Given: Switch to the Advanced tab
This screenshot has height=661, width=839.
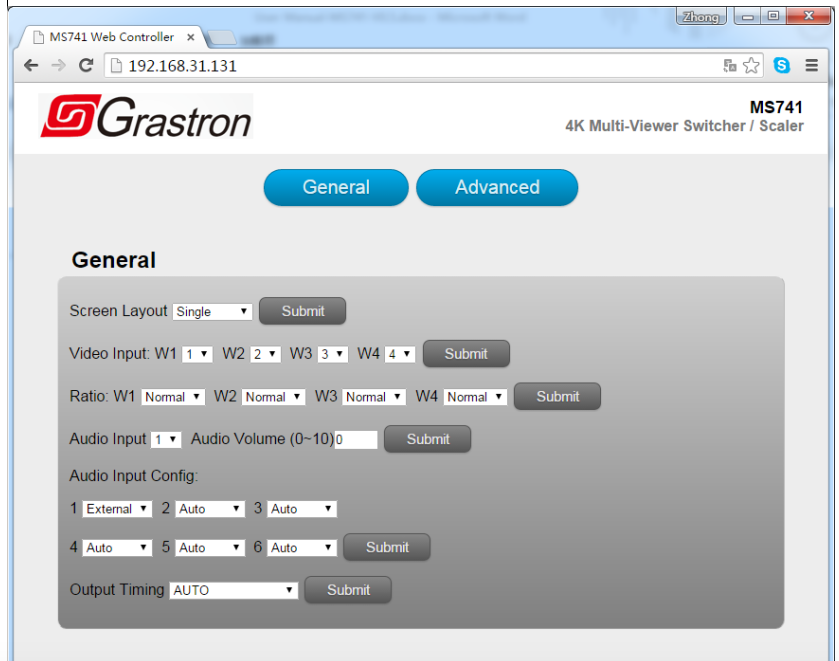Looking at the screenshot, I should pyautogui.click(x=497, y=188).
